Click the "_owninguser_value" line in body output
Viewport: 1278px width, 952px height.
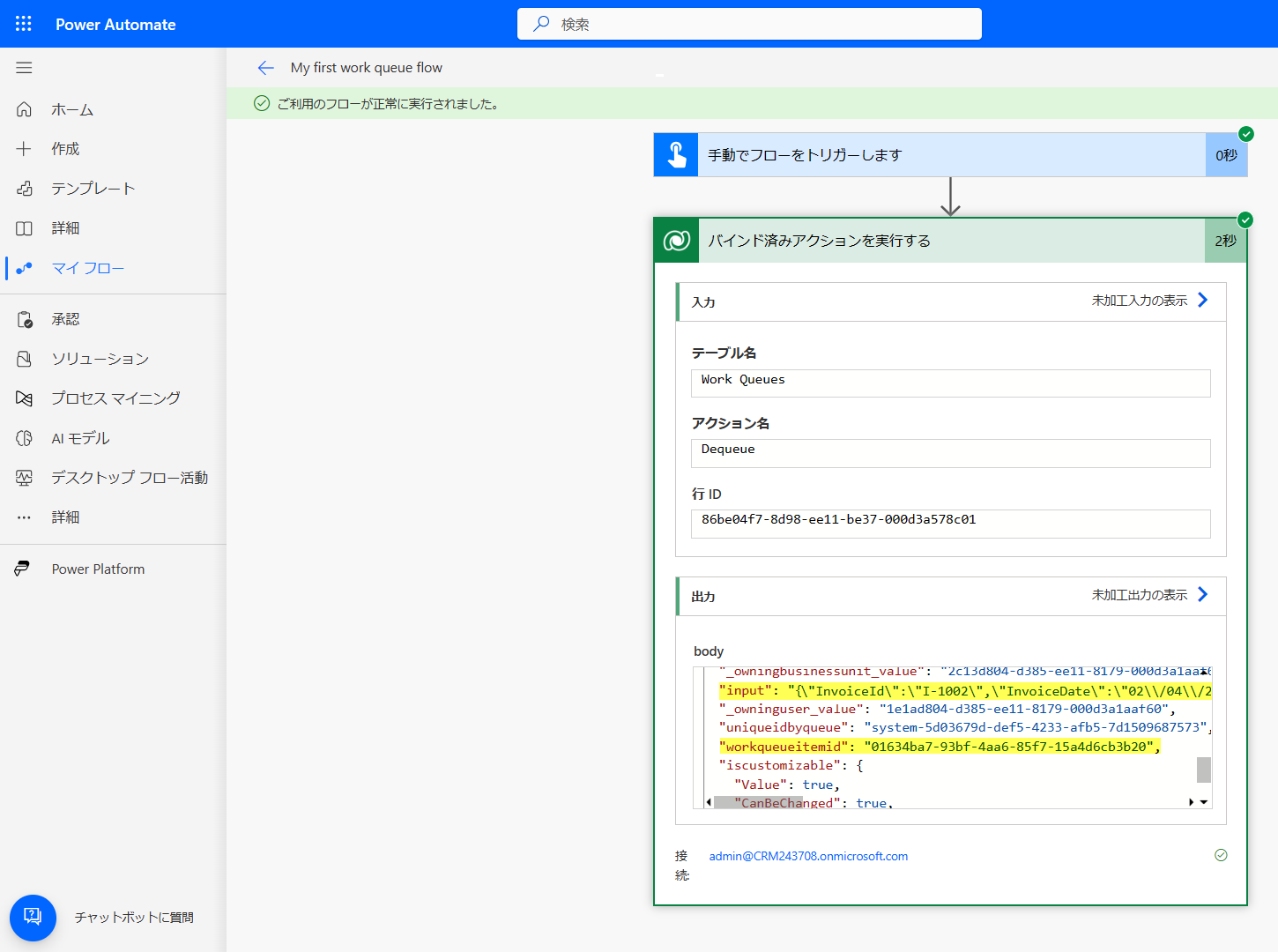point(947,709)
